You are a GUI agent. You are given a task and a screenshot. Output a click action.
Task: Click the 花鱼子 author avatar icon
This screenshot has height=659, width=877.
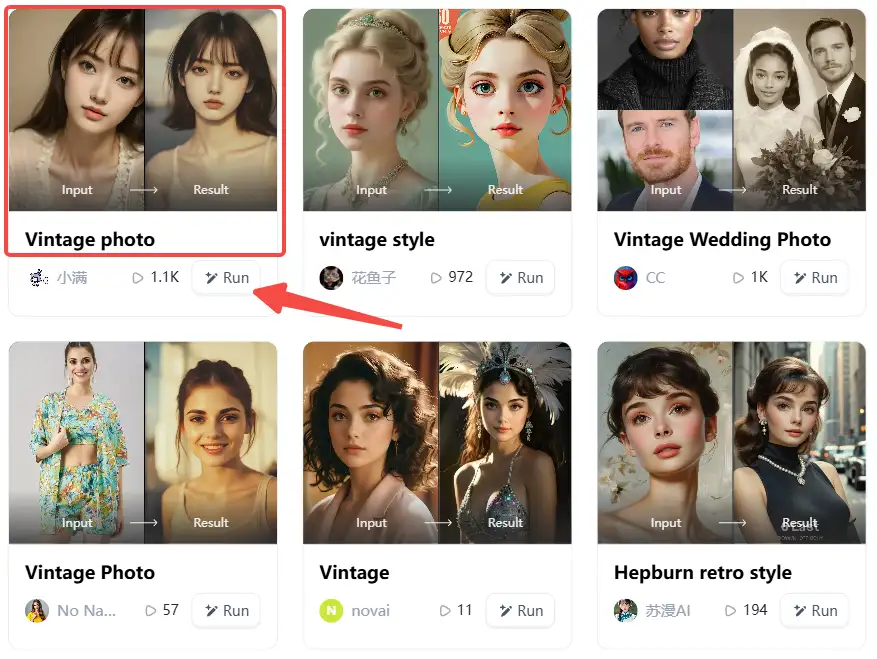click(331, 278)
